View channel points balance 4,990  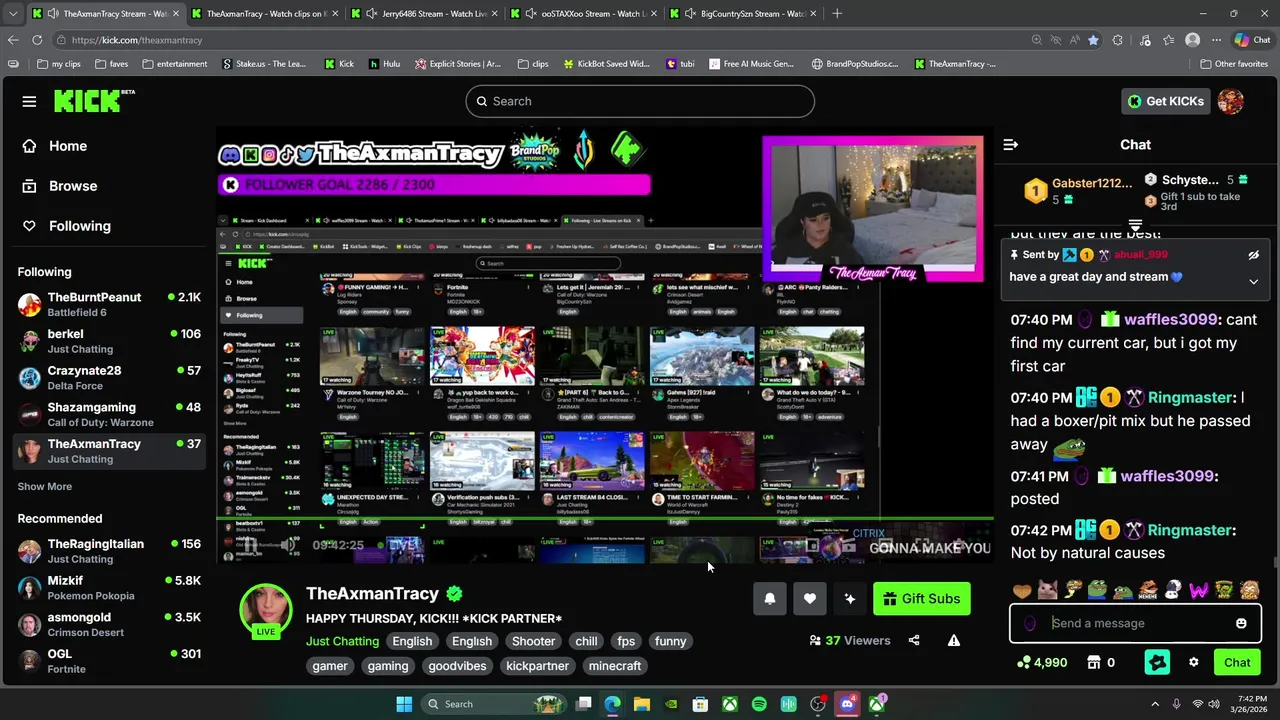click(1041, 662)
